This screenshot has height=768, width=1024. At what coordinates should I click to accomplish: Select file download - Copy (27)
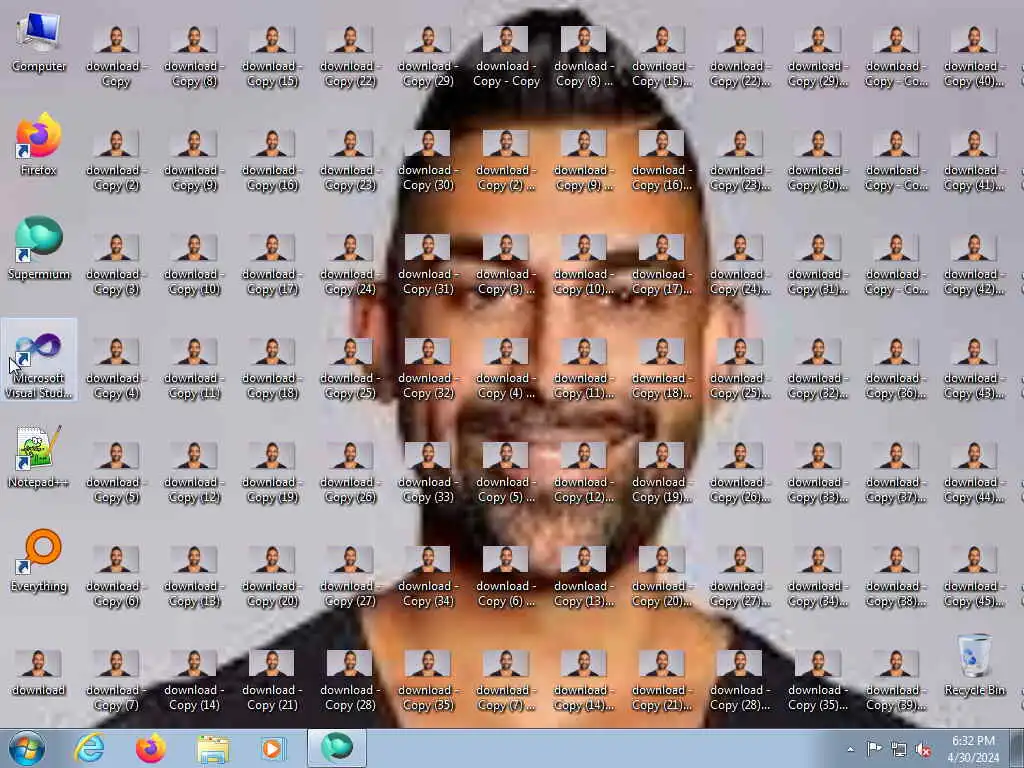(350, 577)
